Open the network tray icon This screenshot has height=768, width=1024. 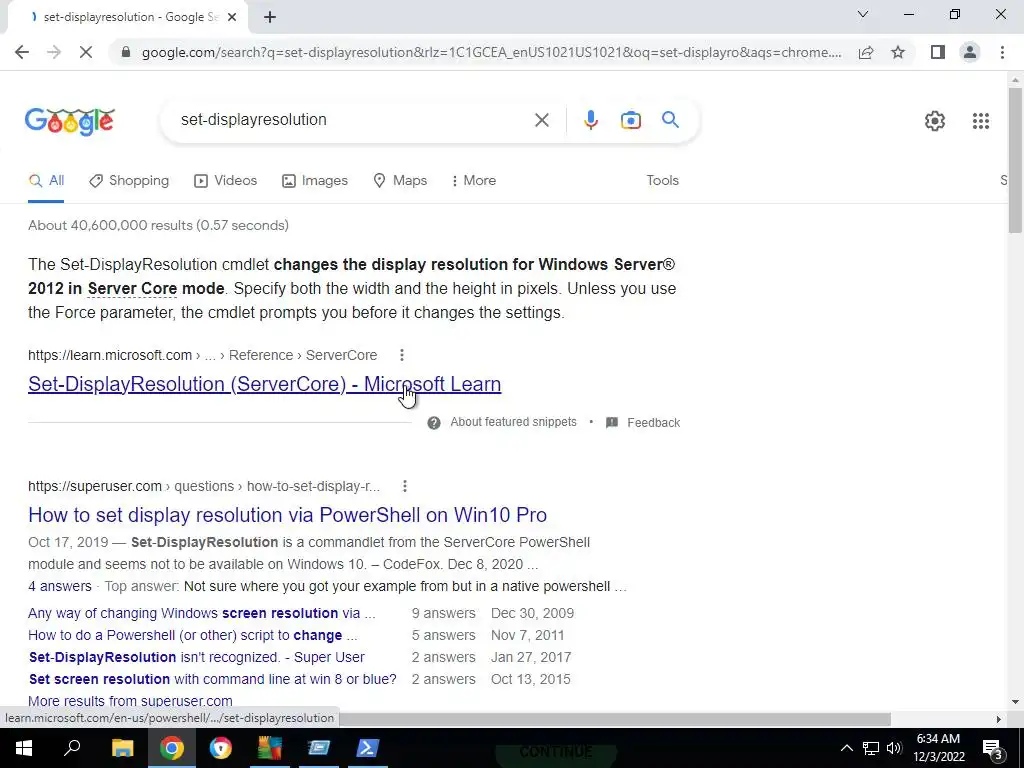pyautogui.click(x=871, y=748)
